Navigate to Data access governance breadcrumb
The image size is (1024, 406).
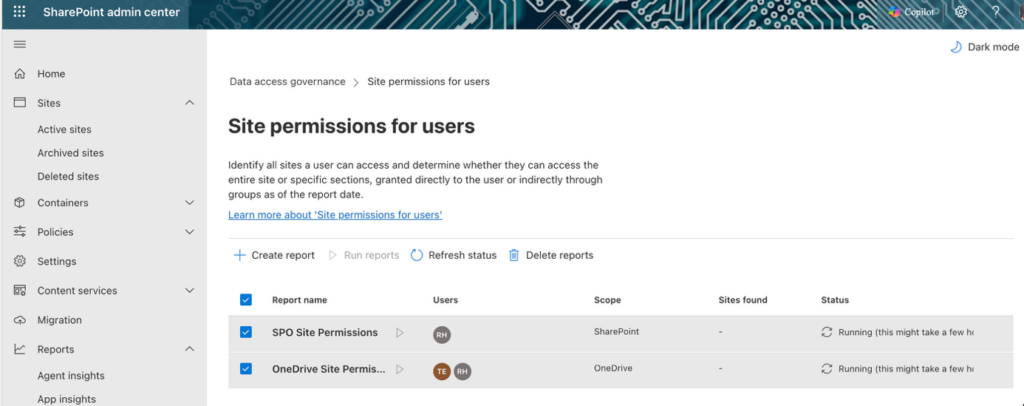[287, 81]
